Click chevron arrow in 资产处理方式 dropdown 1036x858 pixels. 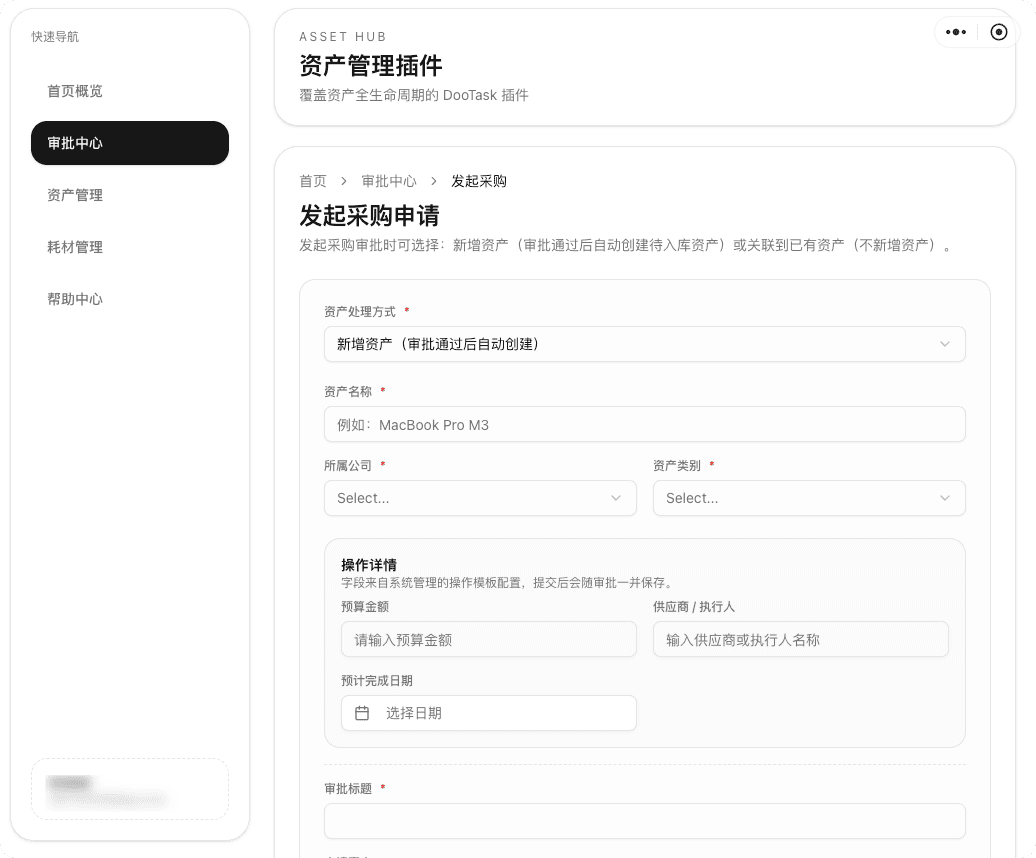pos(945,344)
